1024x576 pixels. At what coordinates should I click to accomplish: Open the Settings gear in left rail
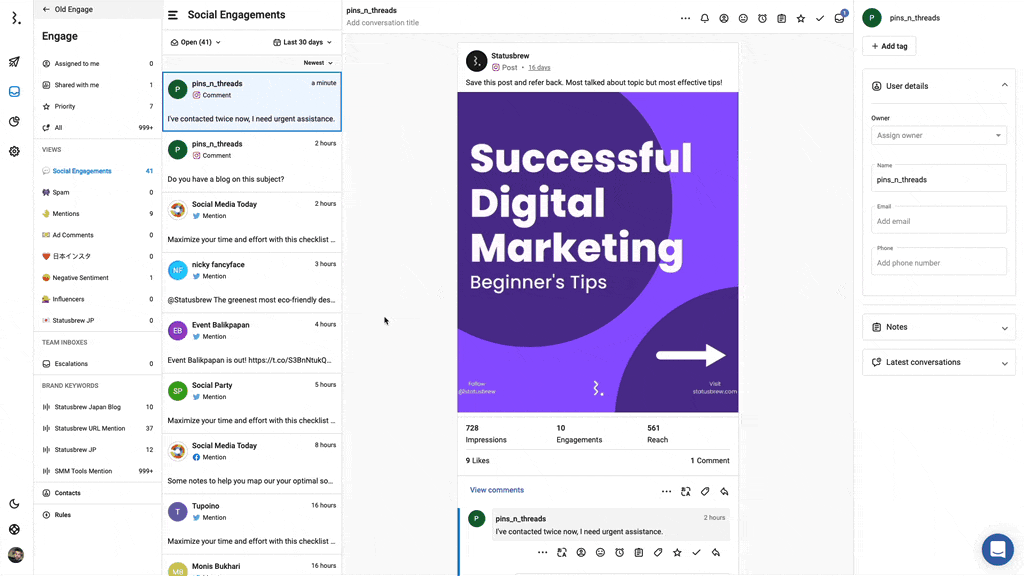pos(14,152)
